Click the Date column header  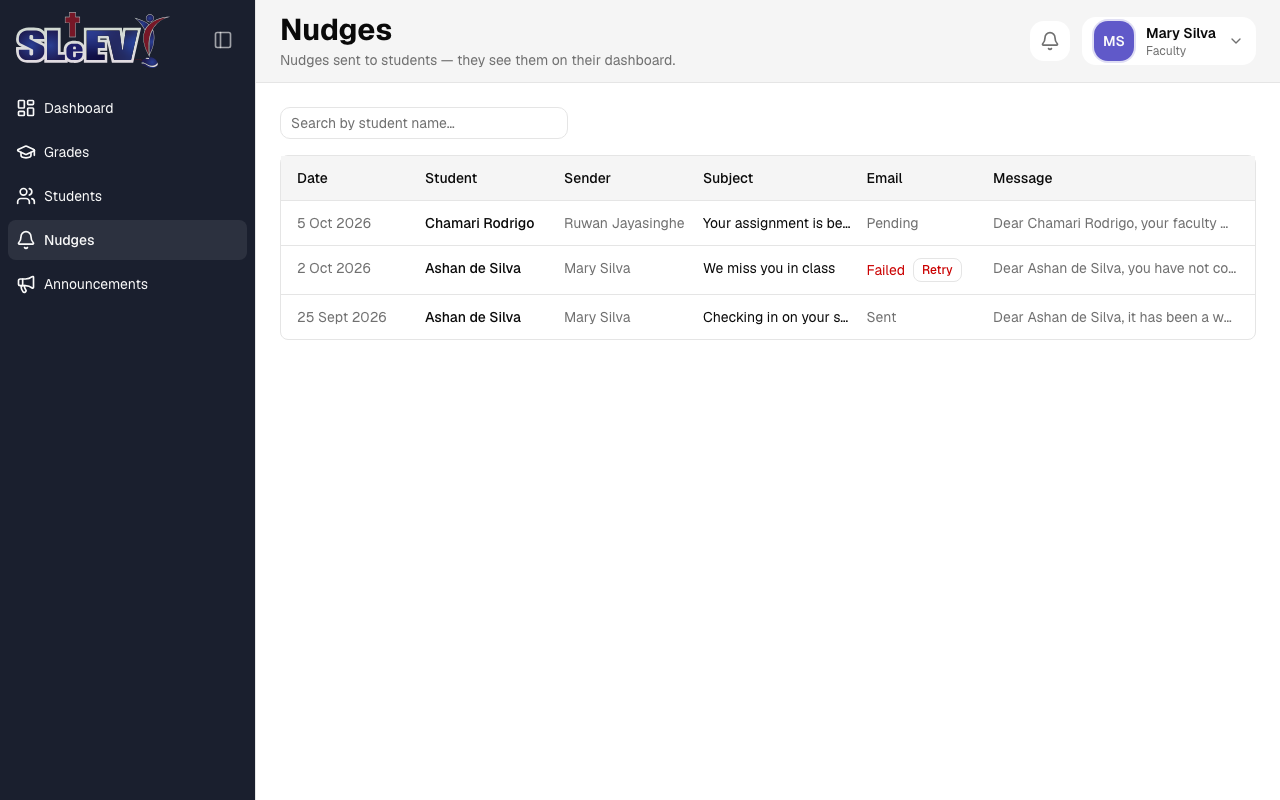tap(312, 178)
